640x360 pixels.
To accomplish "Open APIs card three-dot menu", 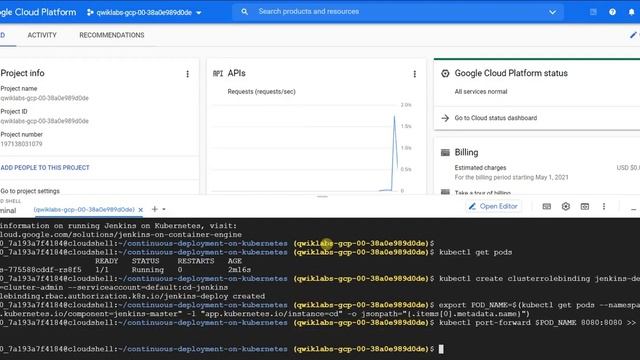I will point(415,74).
